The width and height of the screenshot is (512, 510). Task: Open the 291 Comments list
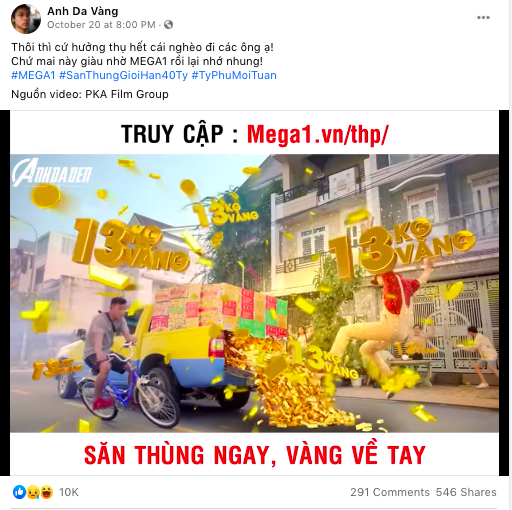pyautogui.click(x=390, y=492)
